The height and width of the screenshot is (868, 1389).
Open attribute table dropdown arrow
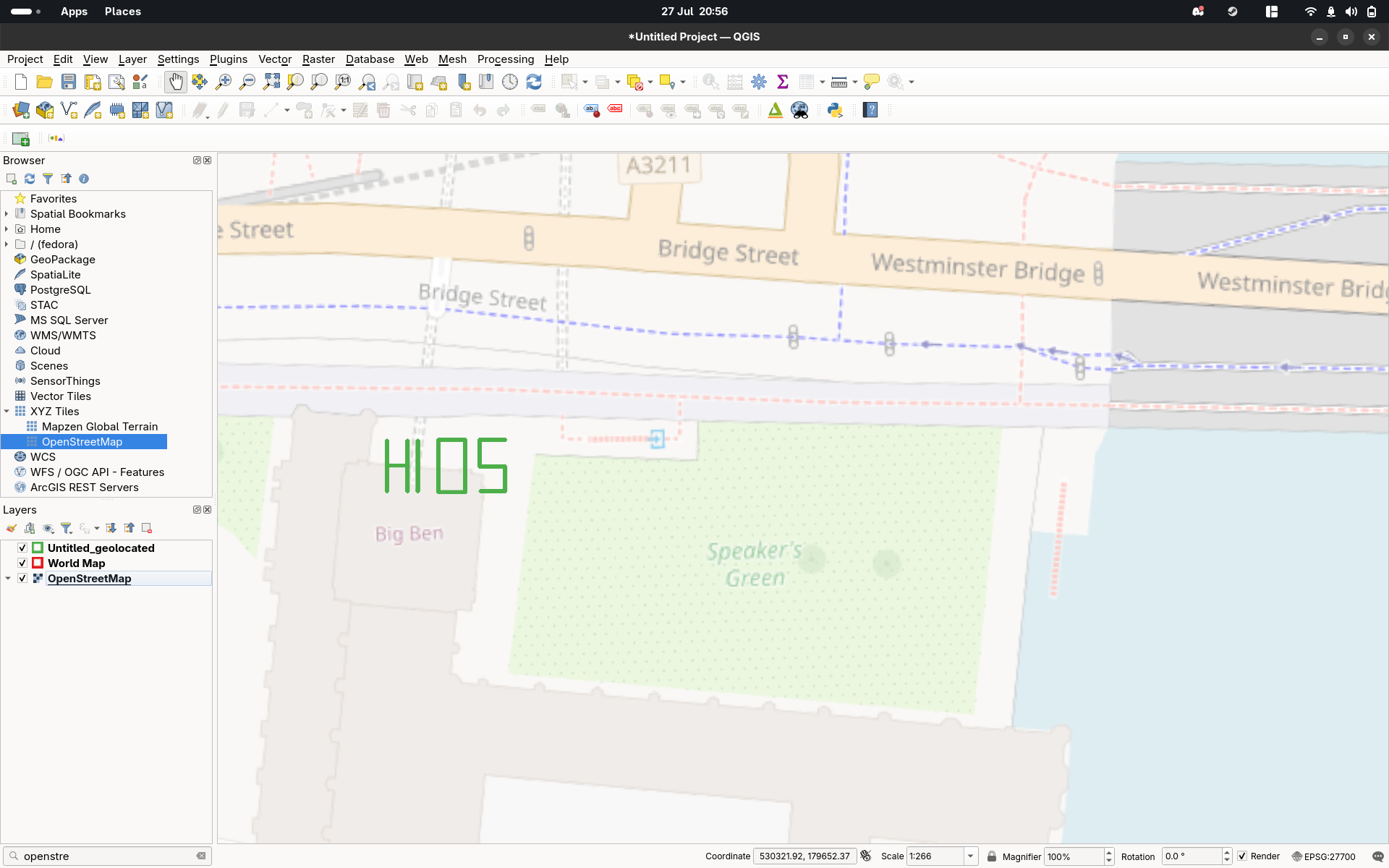tap(823, 82)
